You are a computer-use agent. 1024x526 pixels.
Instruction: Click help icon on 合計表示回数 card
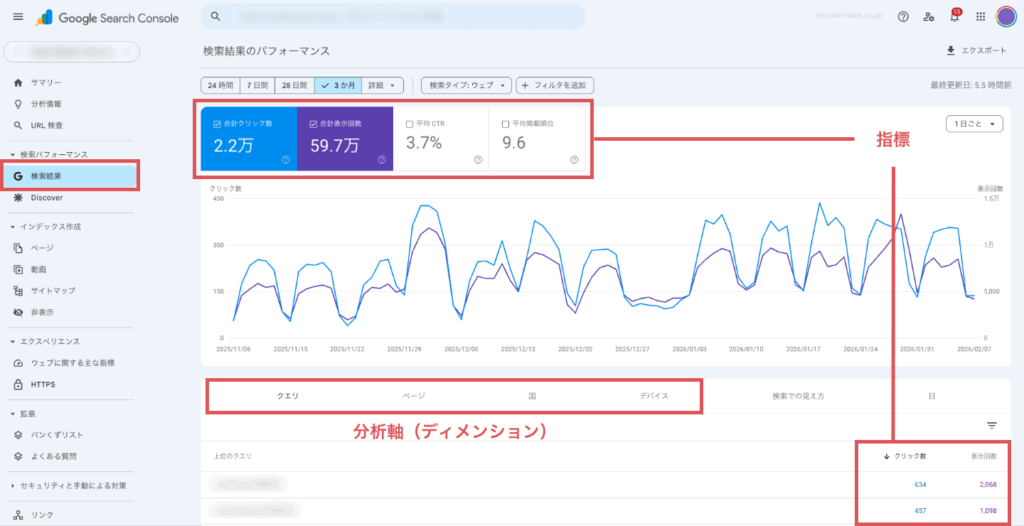coord(381,159)
